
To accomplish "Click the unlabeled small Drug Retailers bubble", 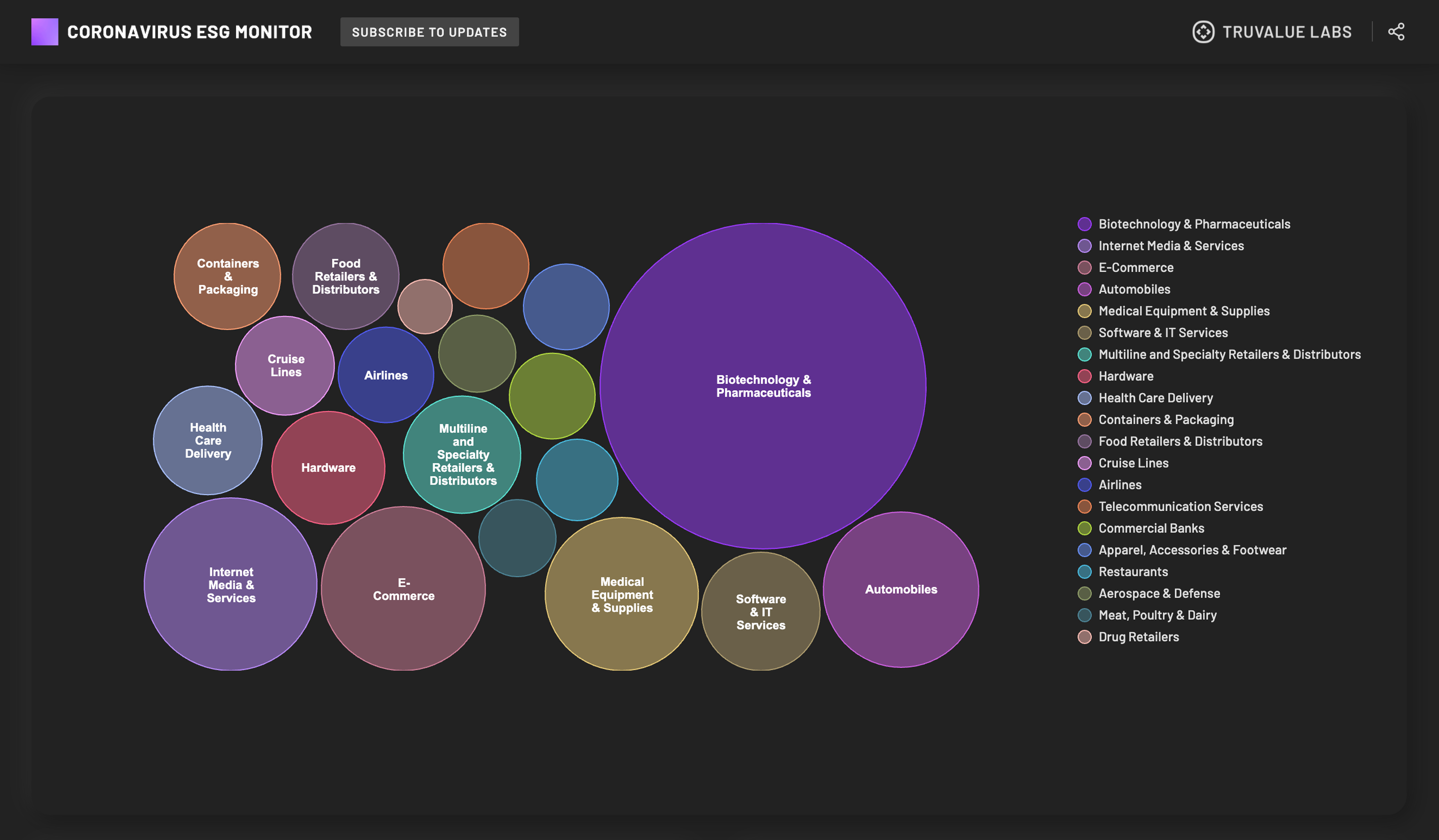I will (425, 307).
